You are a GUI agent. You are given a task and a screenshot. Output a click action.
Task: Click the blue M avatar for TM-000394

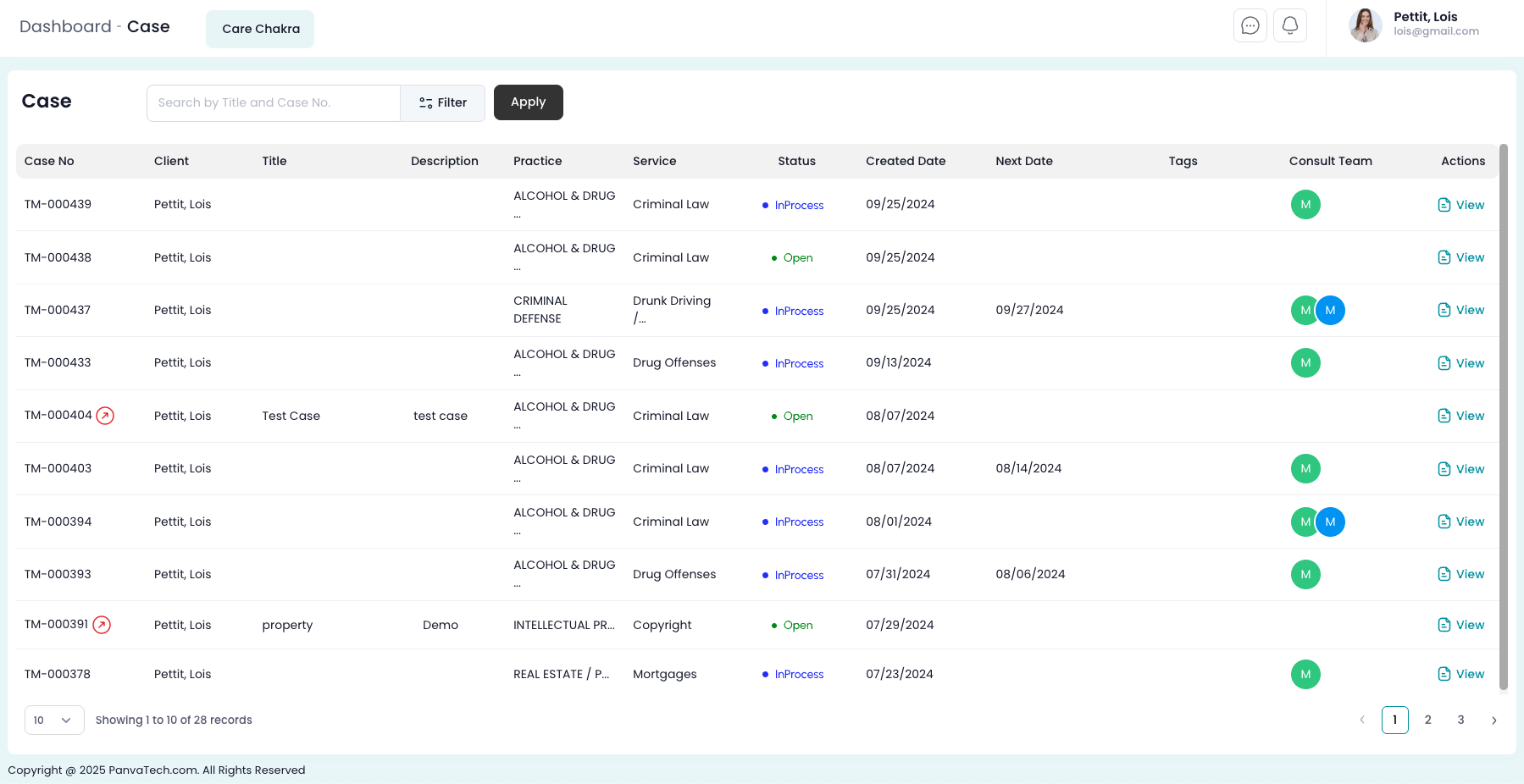click(1330, 522)
